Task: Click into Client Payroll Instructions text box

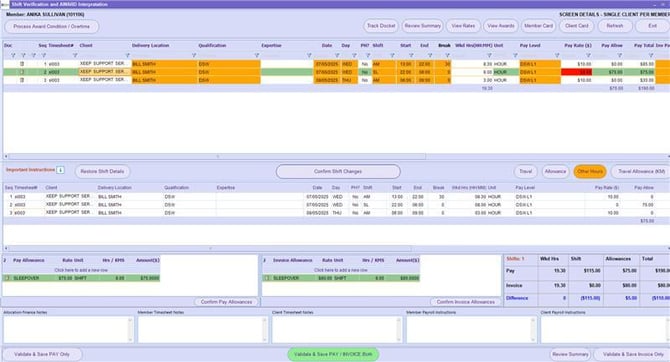Action: 605,330
